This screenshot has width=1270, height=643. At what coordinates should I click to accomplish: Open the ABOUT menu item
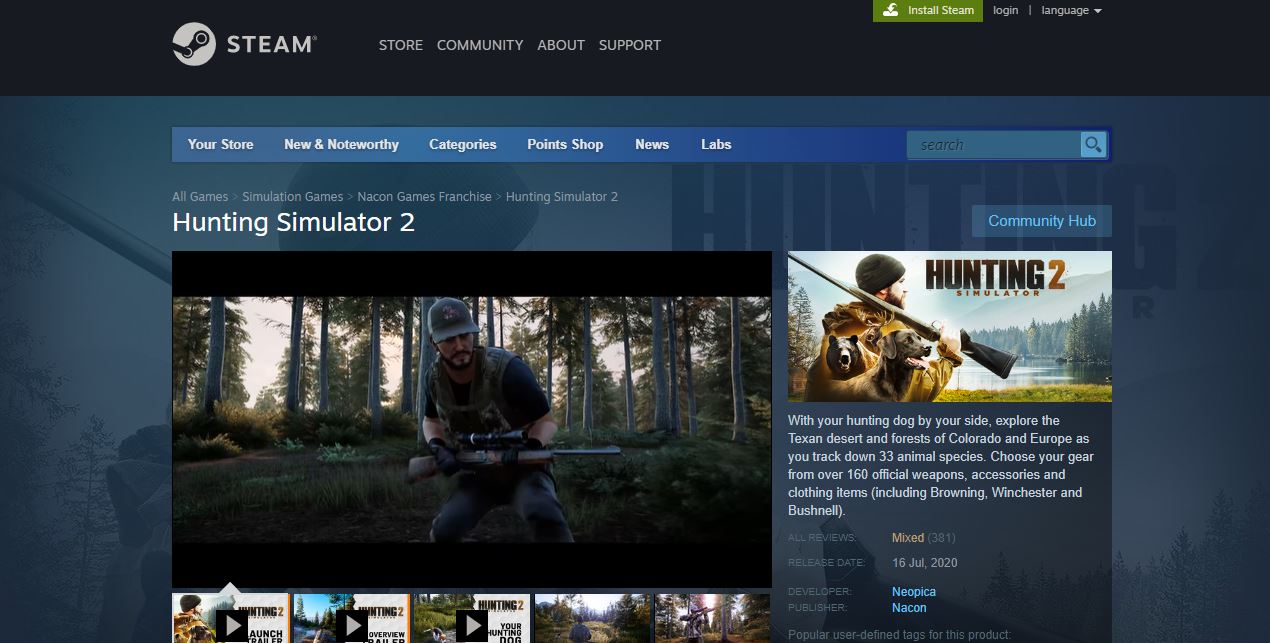(x=561, y=45)
